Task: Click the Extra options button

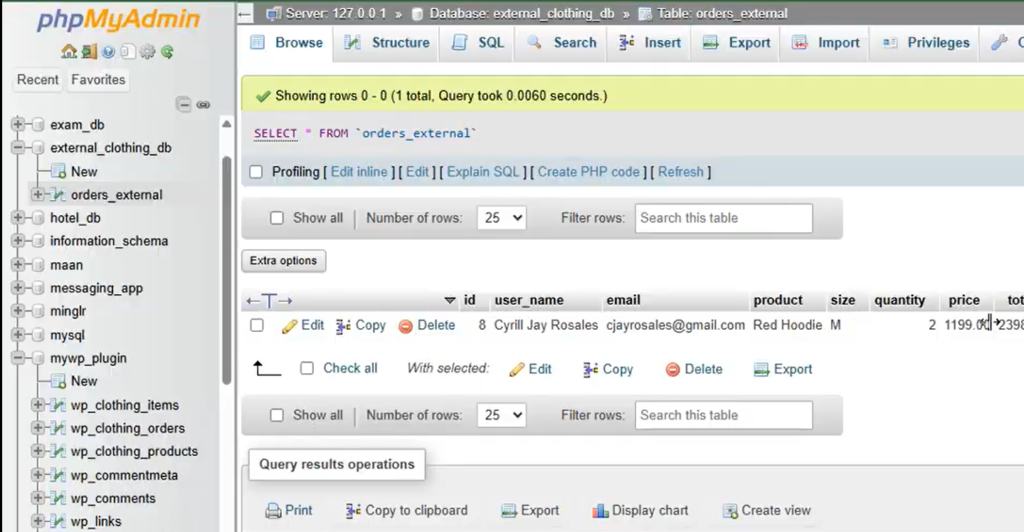Action: coord(283,261)
